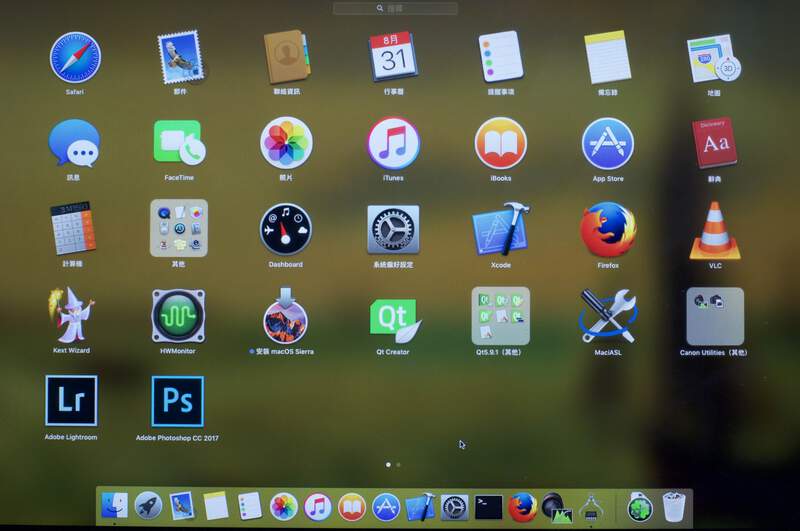The width and height of the screenshot is (800, 531).
Task: Open App Store from the Dock
Action: pos(386,507)
